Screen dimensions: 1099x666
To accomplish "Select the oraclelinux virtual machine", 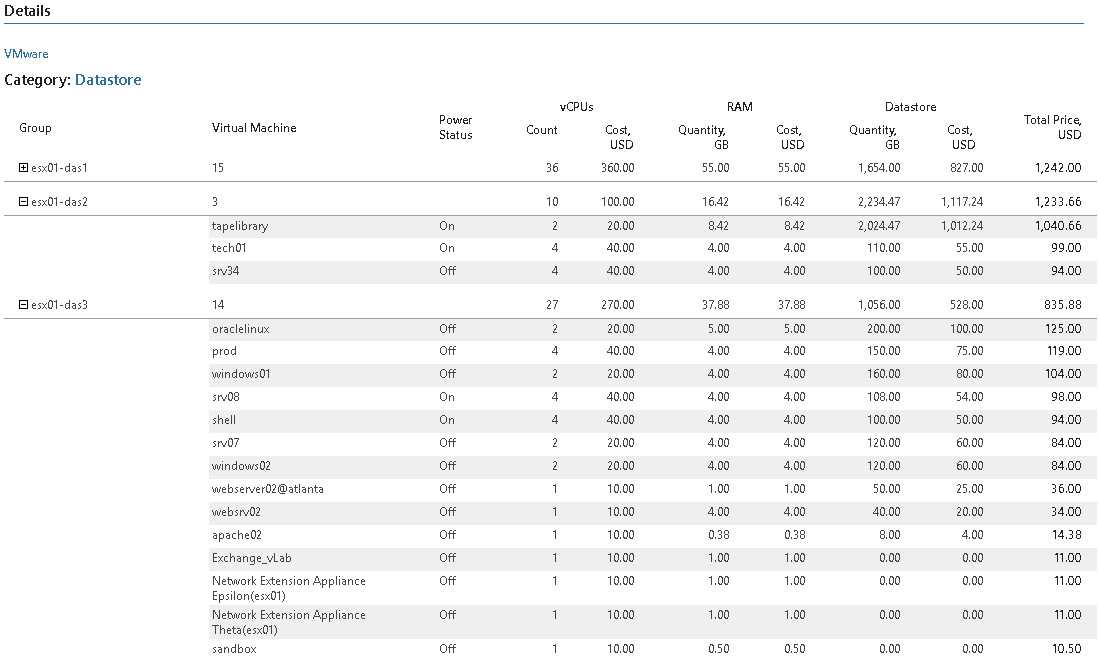I will [x=240, y=329].
